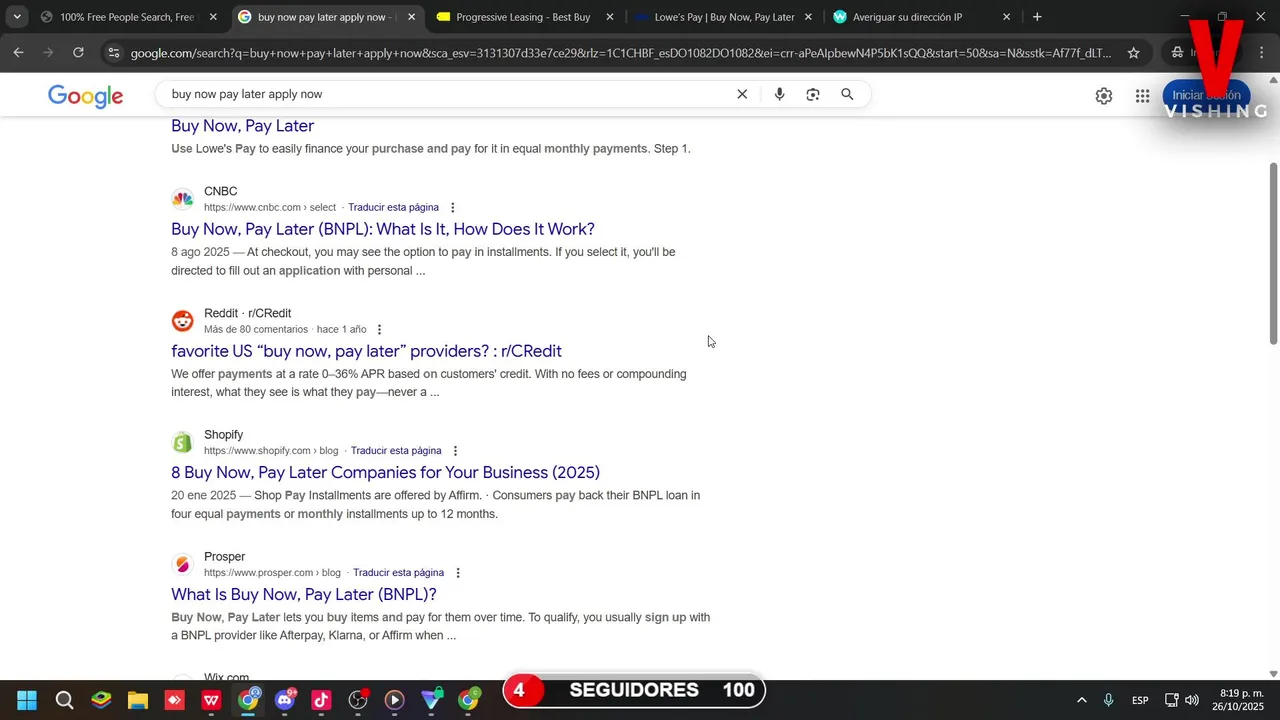Open Lowe's Buy Now, Pay Later result

pos(242,126)
